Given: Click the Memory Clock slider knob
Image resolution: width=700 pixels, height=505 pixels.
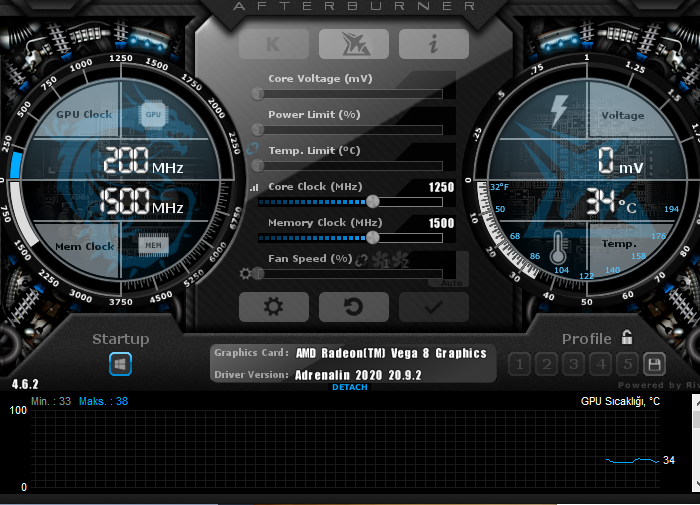Looking at the screenshot, I should tap(373, 238).
